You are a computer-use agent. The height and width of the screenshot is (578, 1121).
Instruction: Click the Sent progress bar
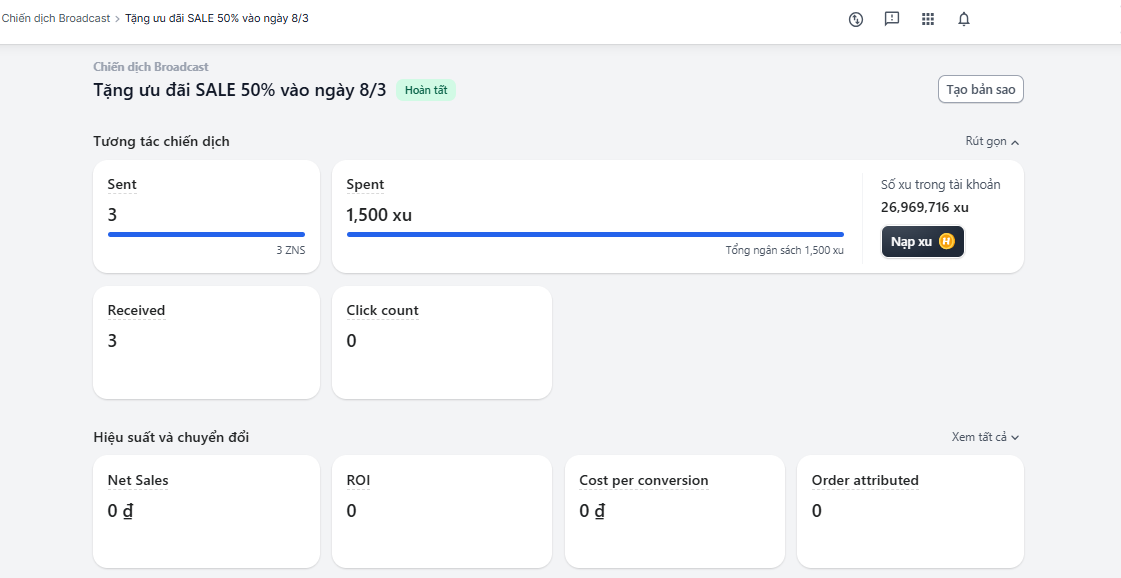tap(206, 235)
